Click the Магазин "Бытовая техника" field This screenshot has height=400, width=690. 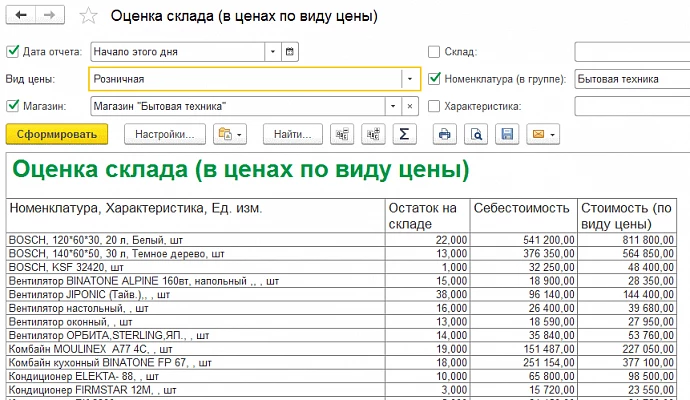tap(238, 106)
